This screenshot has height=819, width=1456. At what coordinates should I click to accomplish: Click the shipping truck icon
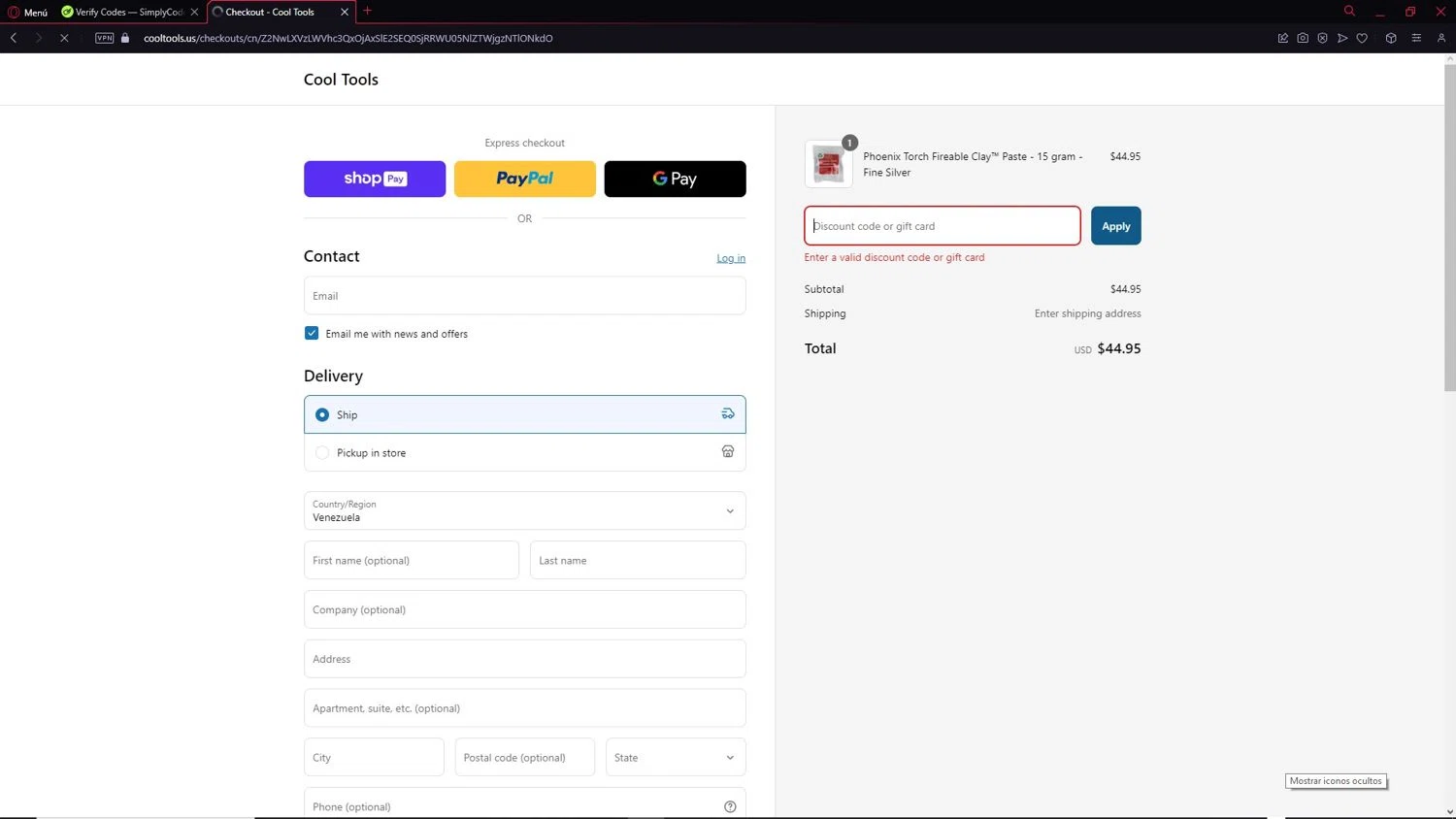click(728, 413)
